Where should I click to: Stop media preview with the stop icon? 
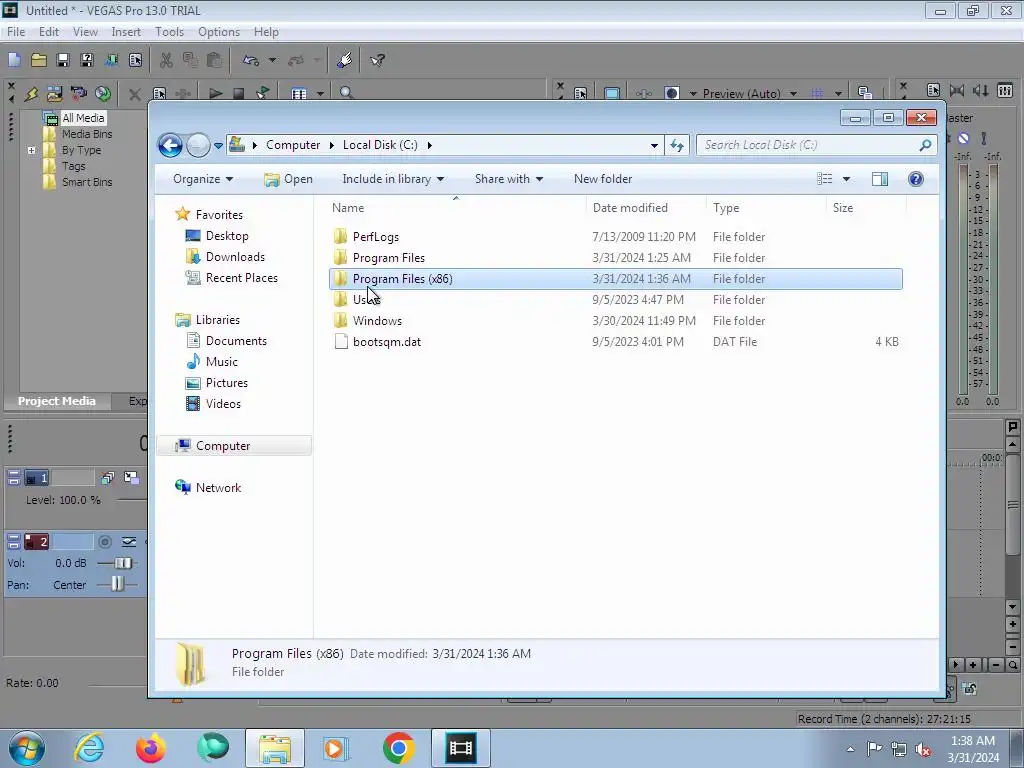click(x=238, y=93)
